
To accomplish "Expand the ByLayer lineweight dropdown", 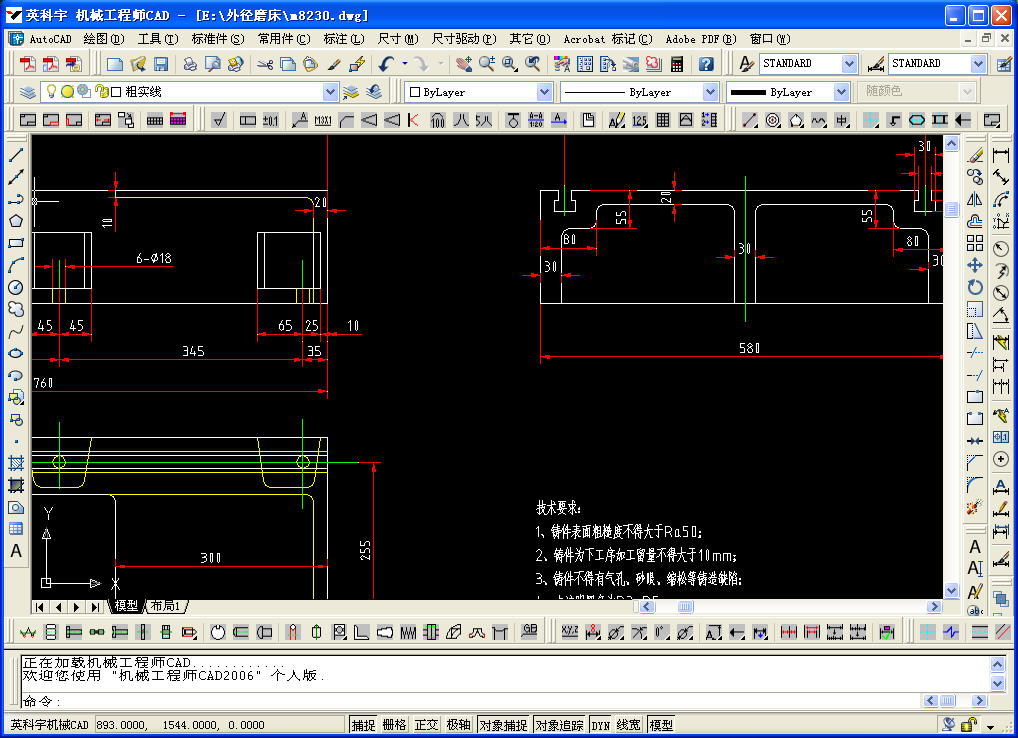I will [841, 92].
